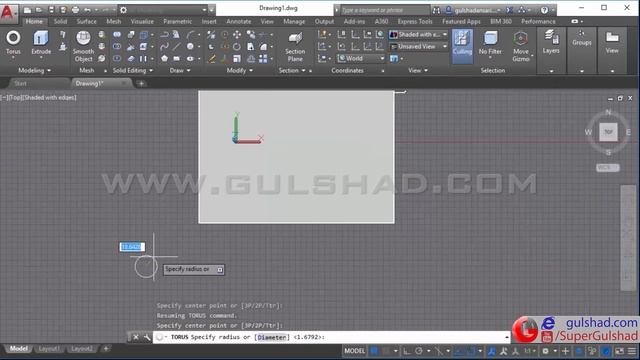Click the signed-in user account name
This screenshot has width=640, height=360.
(x=476, y=10)
